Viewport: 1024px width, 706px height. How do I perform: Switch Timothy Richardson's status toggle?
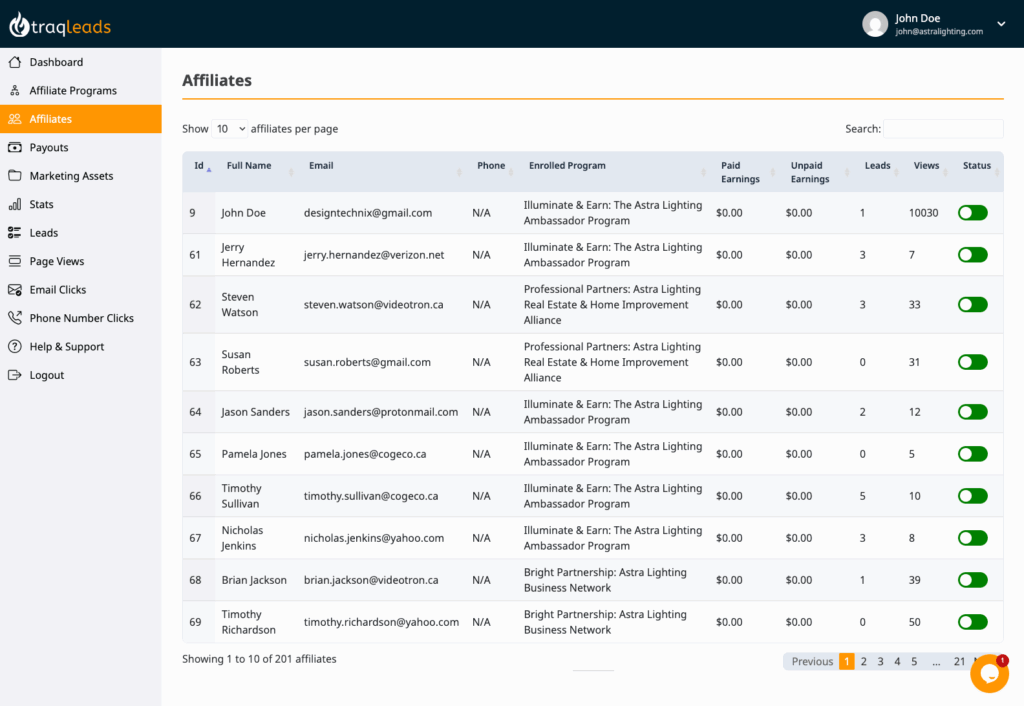[x=972, y=621]
